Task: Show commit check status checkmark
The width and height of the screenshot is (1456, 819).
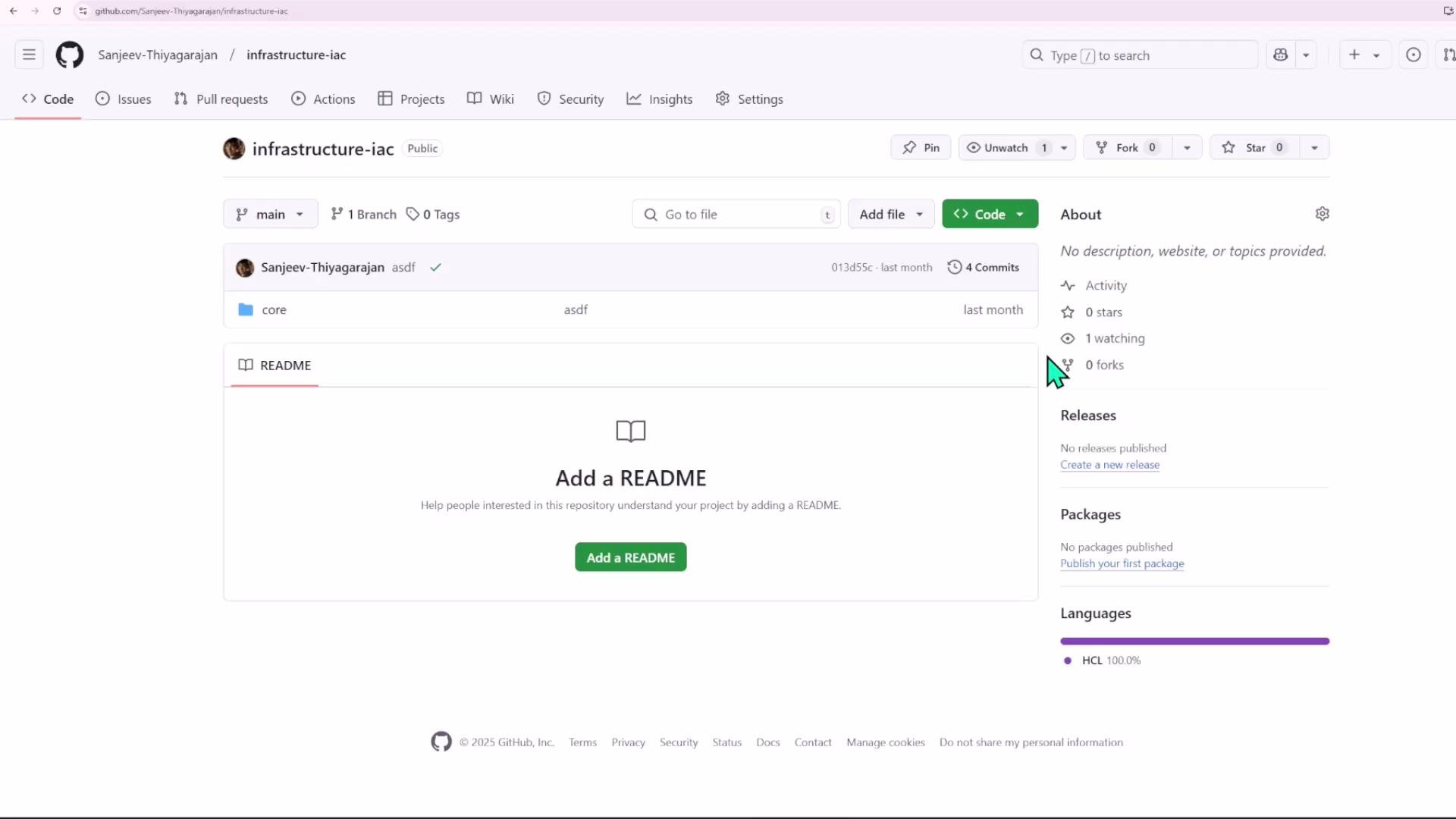Action: click(x=435, y=268)
